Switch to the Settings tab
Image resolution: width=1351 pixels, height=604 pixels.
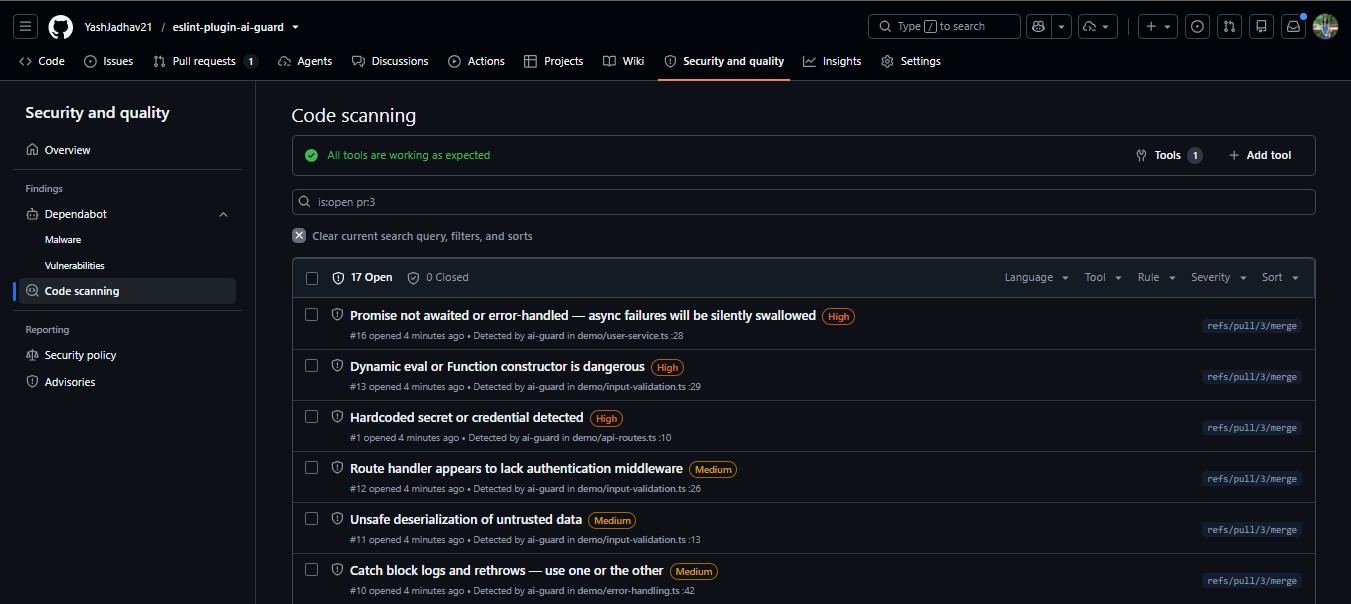click(x=911, y=61)
